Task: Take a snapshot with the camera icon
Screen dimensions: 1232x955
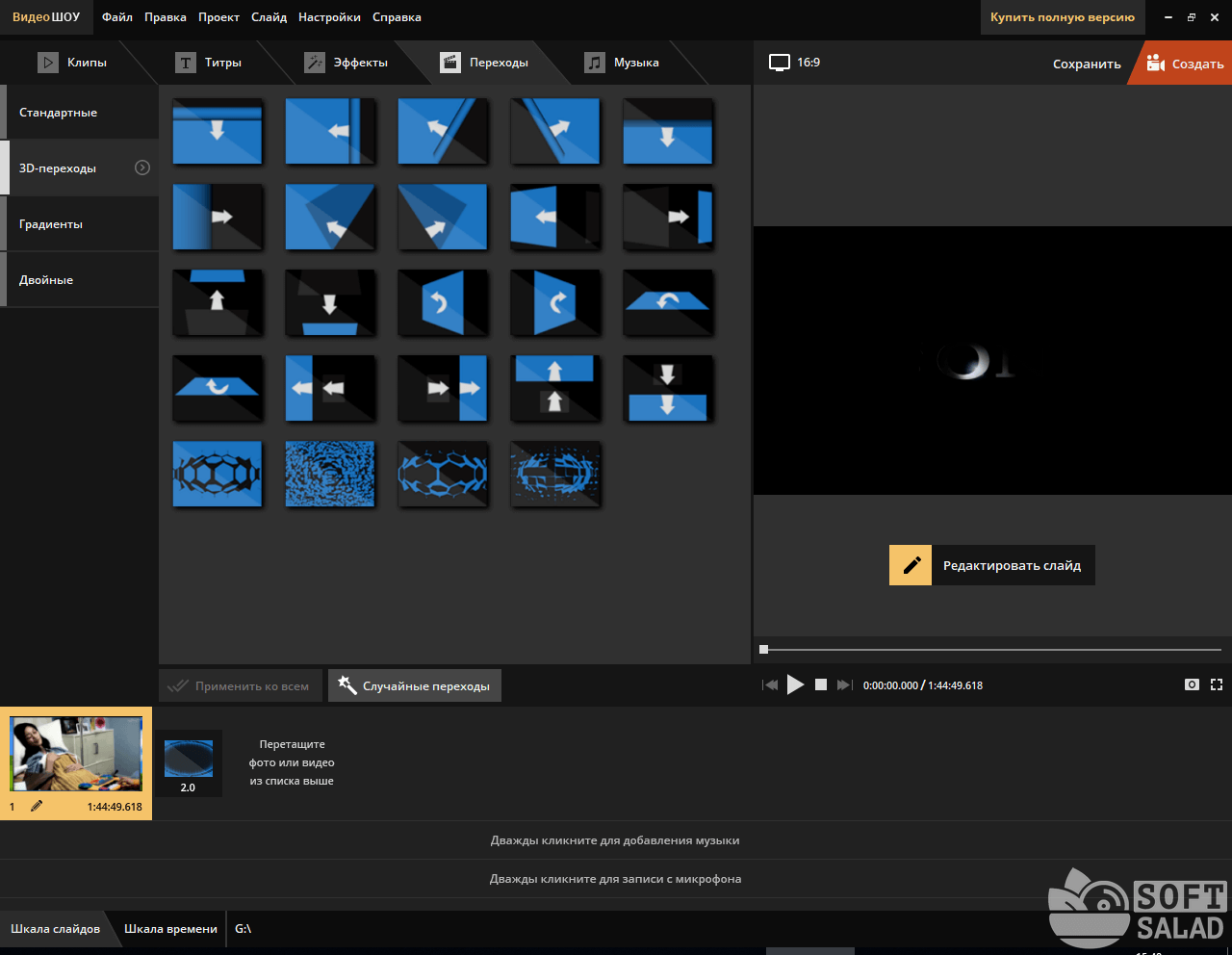Action: point(1192,684)
